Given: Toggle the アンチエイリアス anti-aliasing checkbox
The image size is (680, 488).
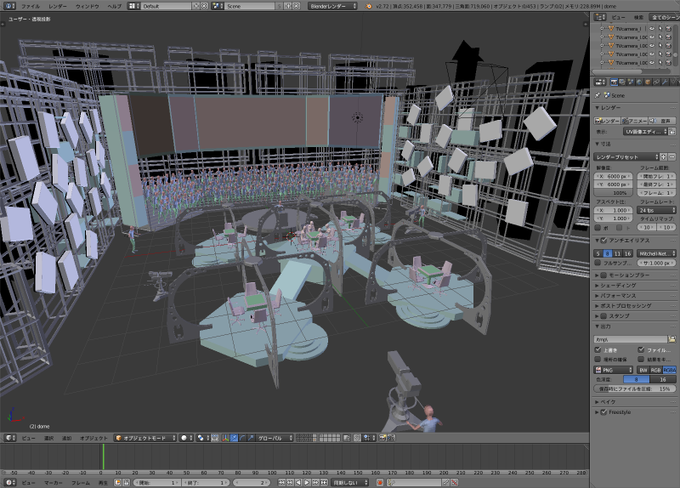Looking at the screenshot, I should pyautogui.click(x=604, y=240).
